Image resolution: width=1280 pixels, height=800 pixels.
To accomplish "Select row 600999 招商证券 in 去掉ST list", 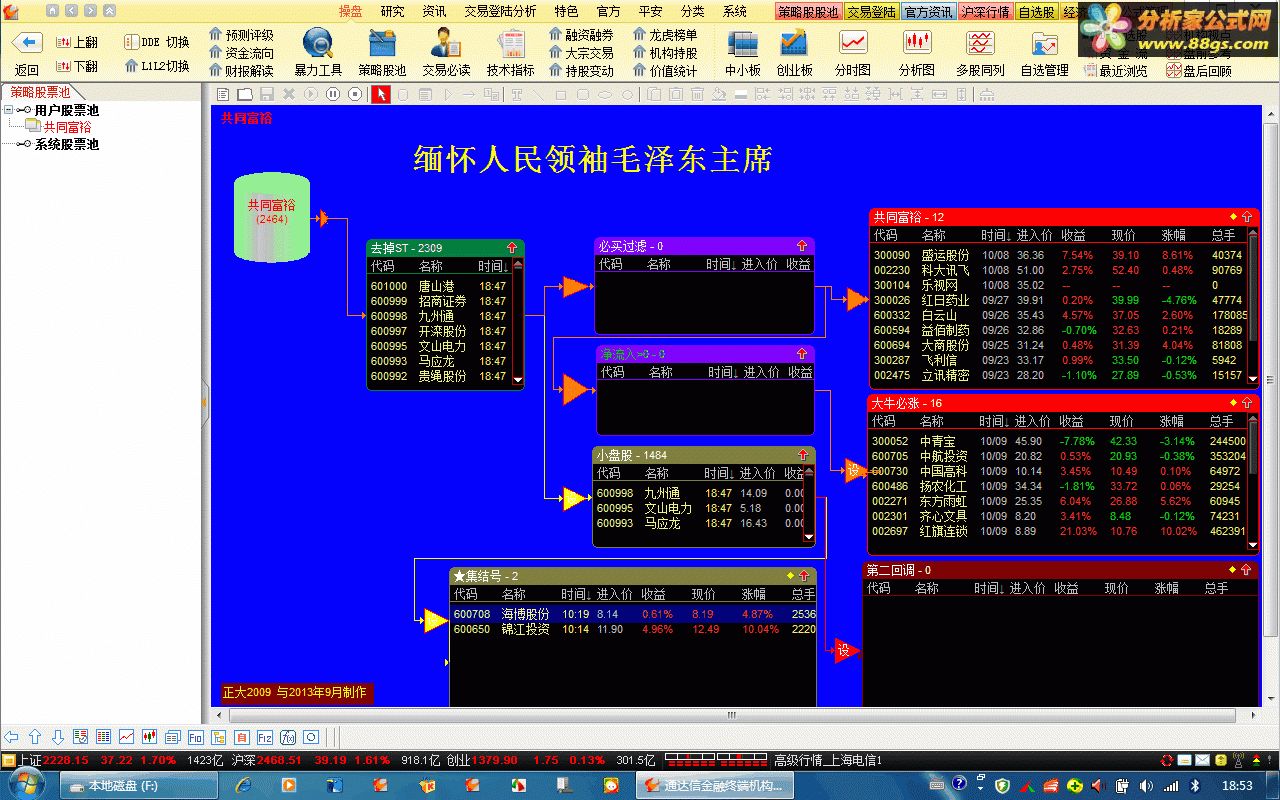I will (438, 301).
